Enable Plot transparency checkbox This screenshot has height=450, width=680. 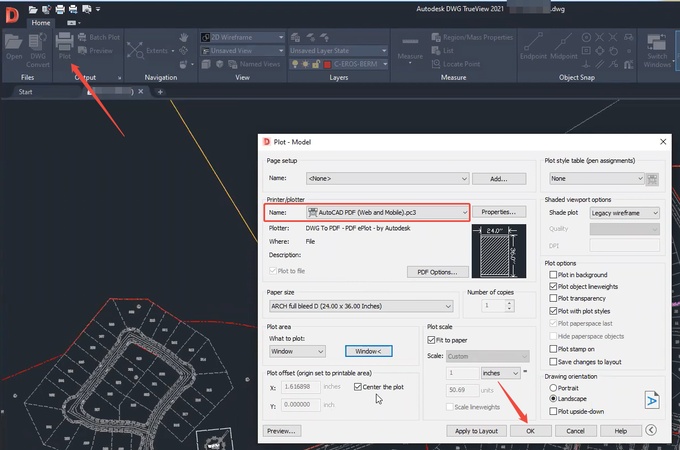(x=553, y=298)
